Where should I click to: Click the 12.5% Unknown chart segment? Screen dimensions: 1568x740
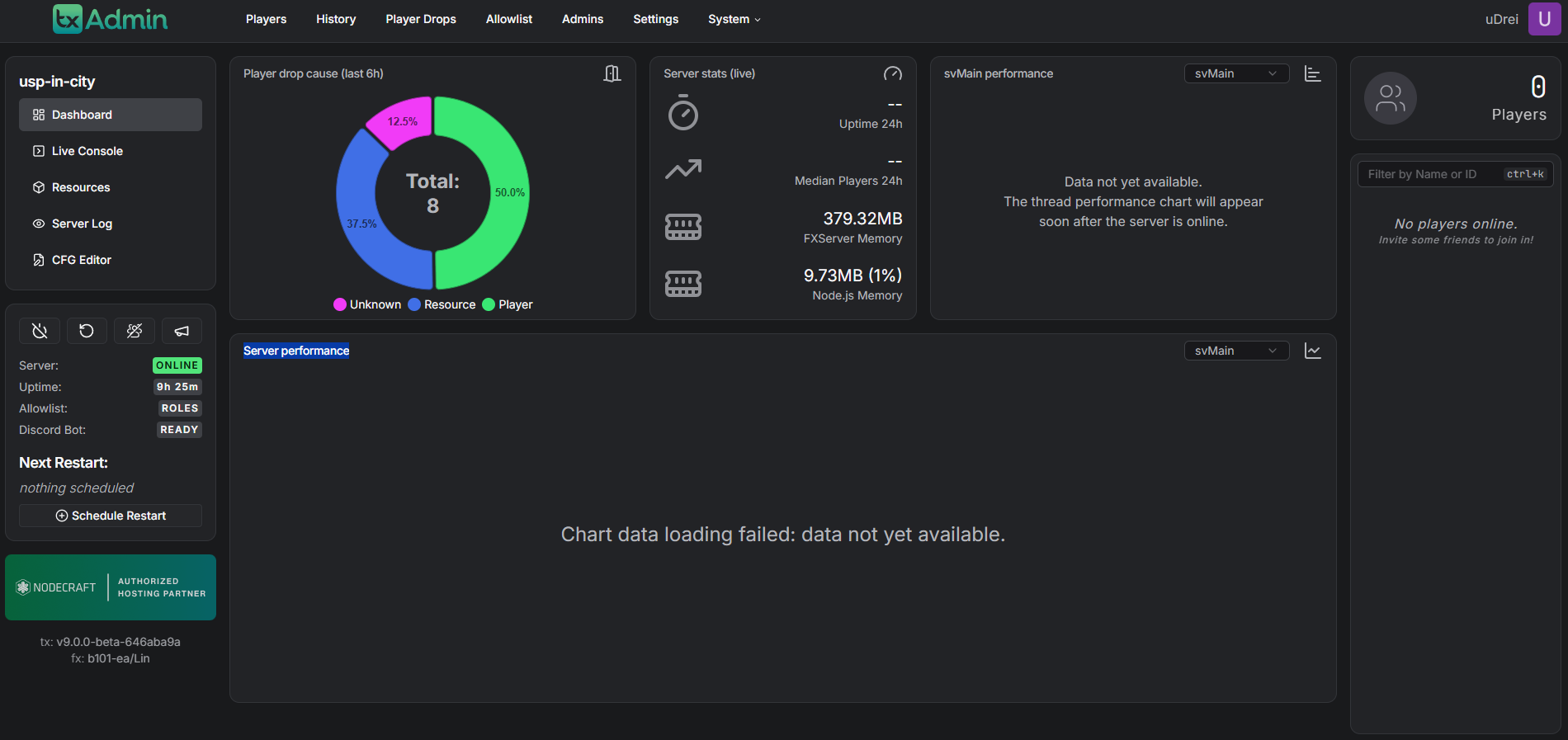coord(403,121)
